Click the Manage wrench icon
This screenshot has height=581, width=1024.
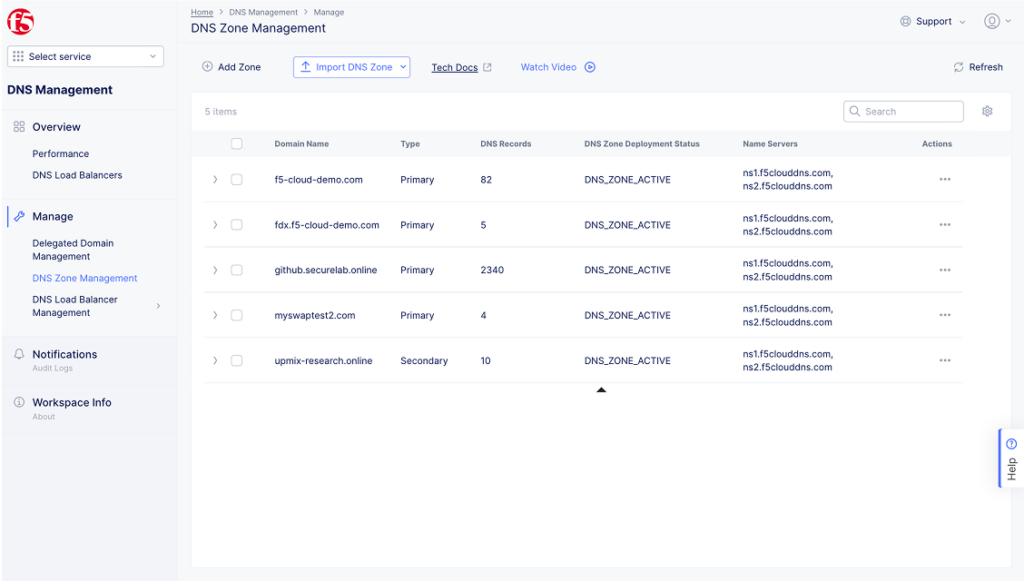[19, 216]
